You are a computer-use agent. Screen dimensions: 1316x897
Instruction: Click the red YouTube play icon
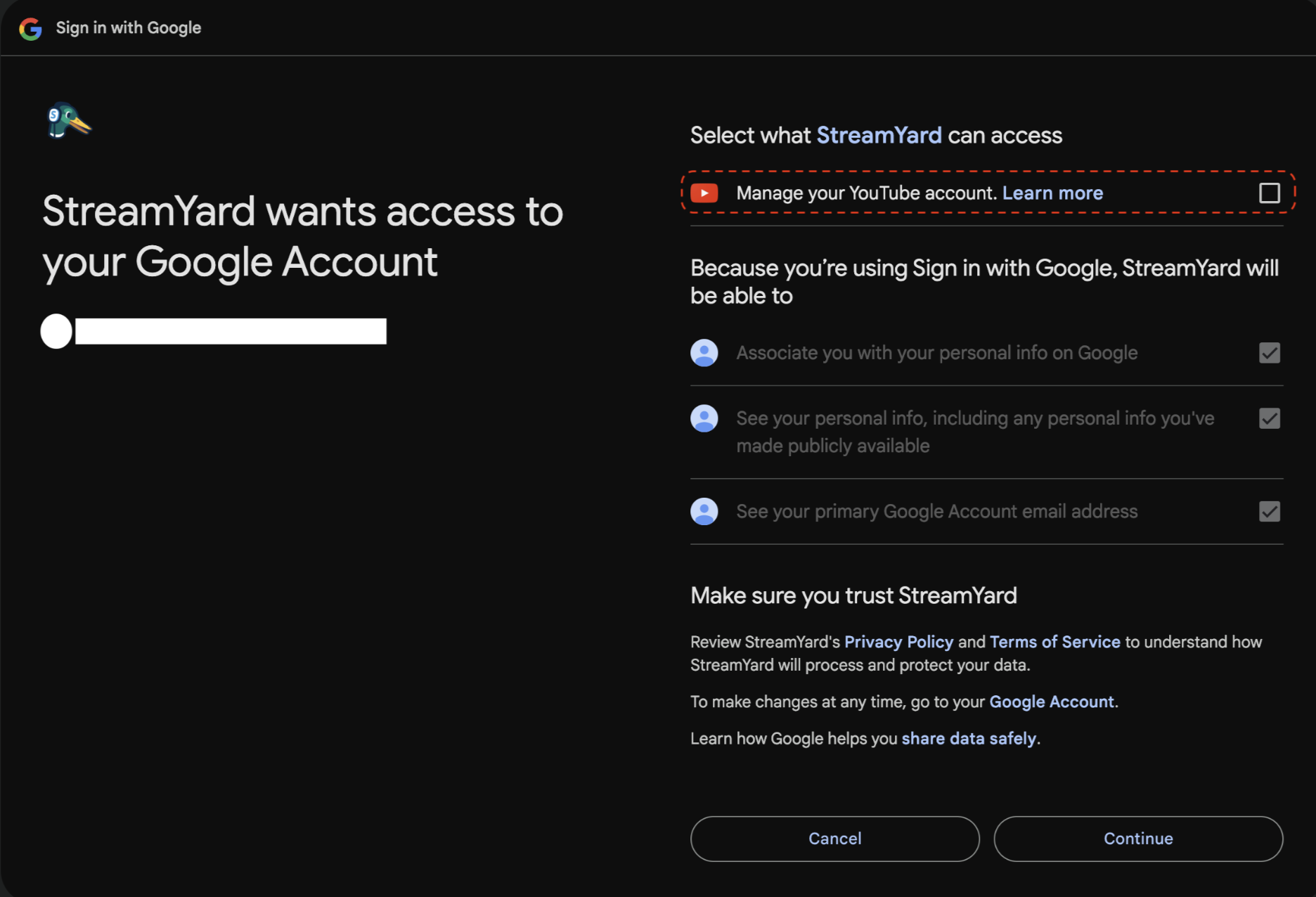704,193
